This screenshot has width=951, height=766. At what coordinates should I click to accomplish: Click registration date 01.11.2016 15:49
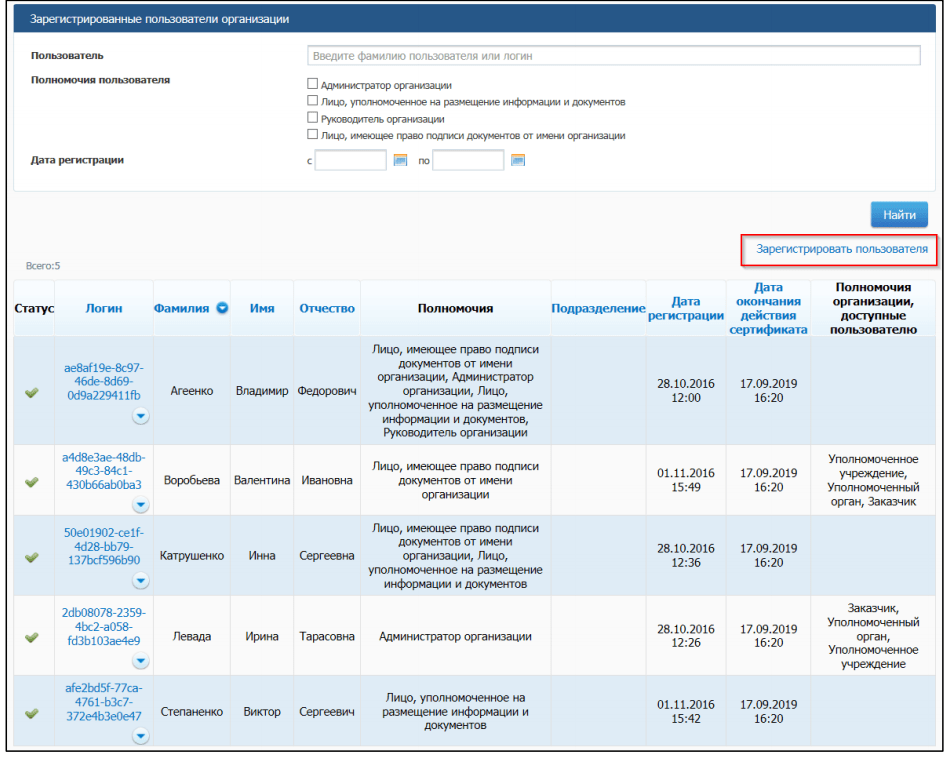686,480
